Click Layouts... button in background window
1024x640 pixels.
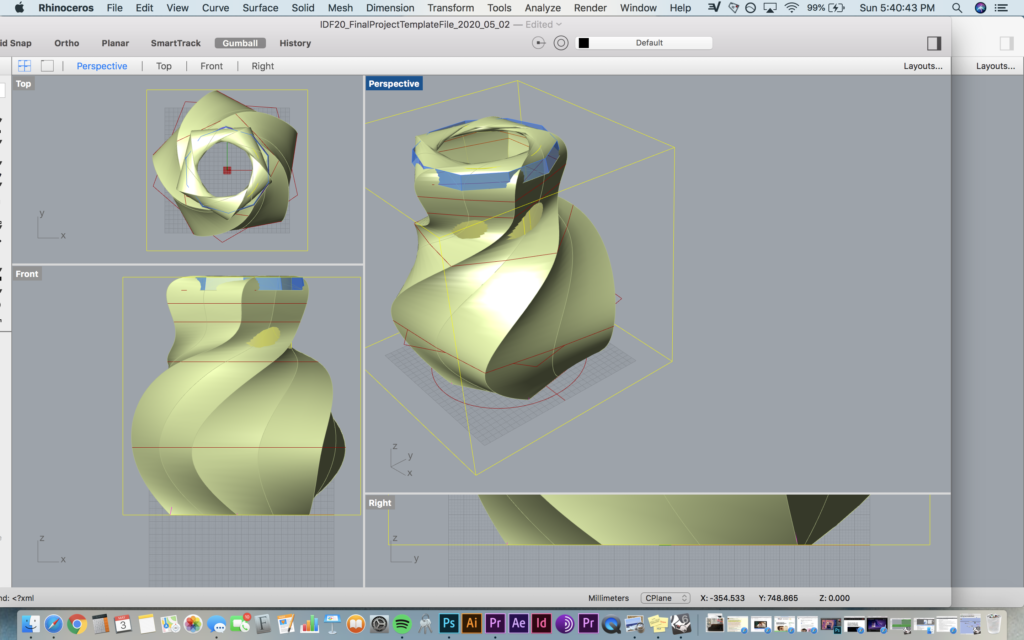(x=995, y=66)
